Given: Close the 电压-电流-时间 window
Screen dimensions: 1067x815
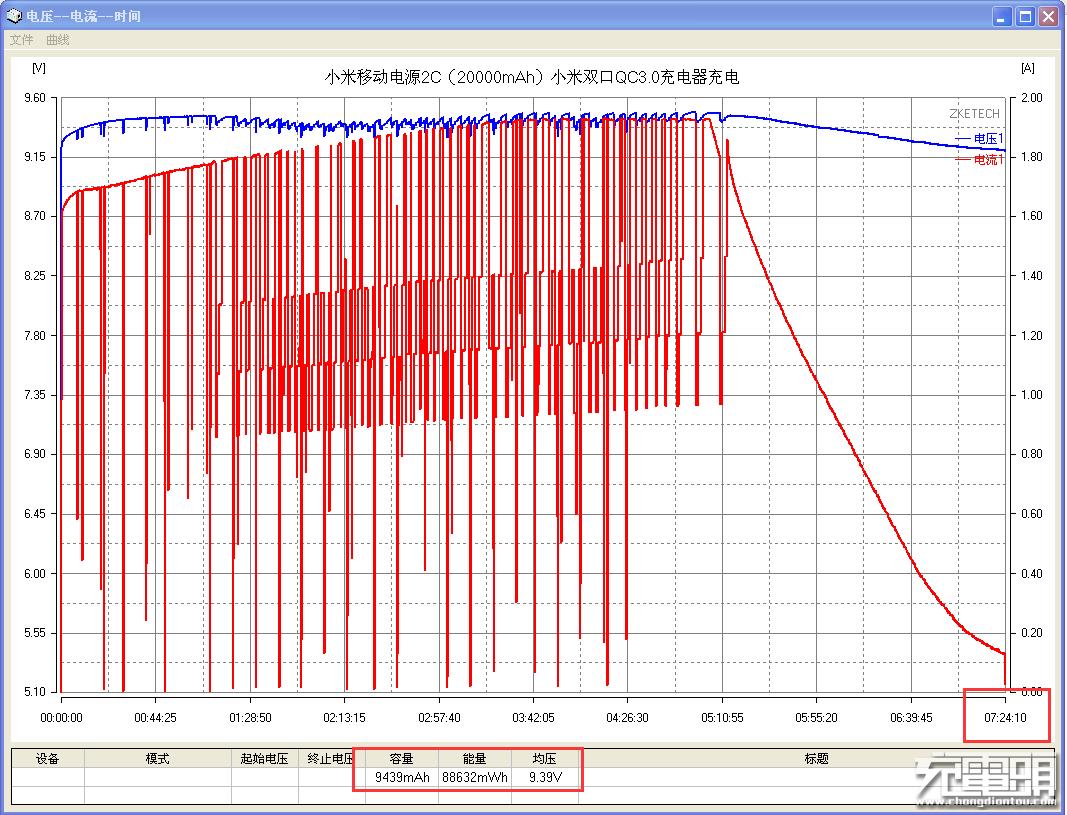Looking at the screenshot, I should point(1047,16).
